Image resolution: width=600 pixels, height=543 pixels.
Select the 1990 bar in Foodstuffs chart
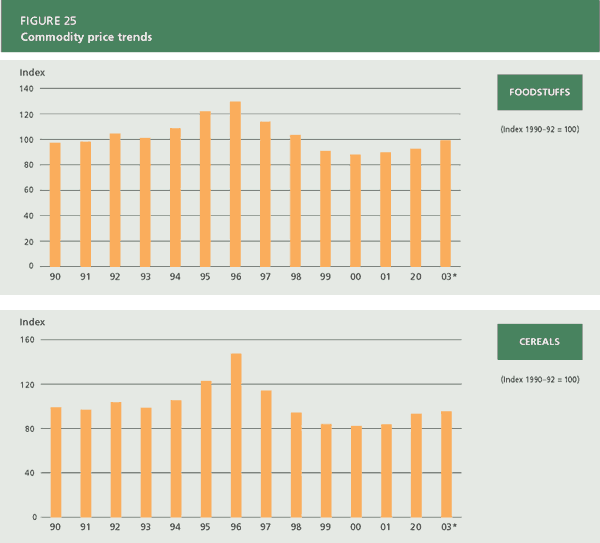56,205
